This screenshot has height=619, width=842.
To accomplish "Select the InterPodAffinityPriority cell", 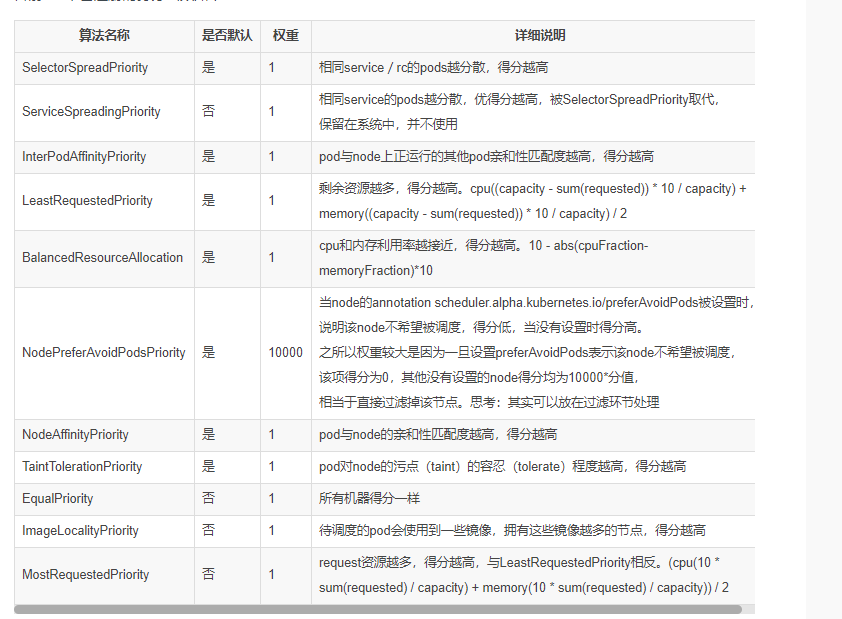I will [x=104, y=157].
